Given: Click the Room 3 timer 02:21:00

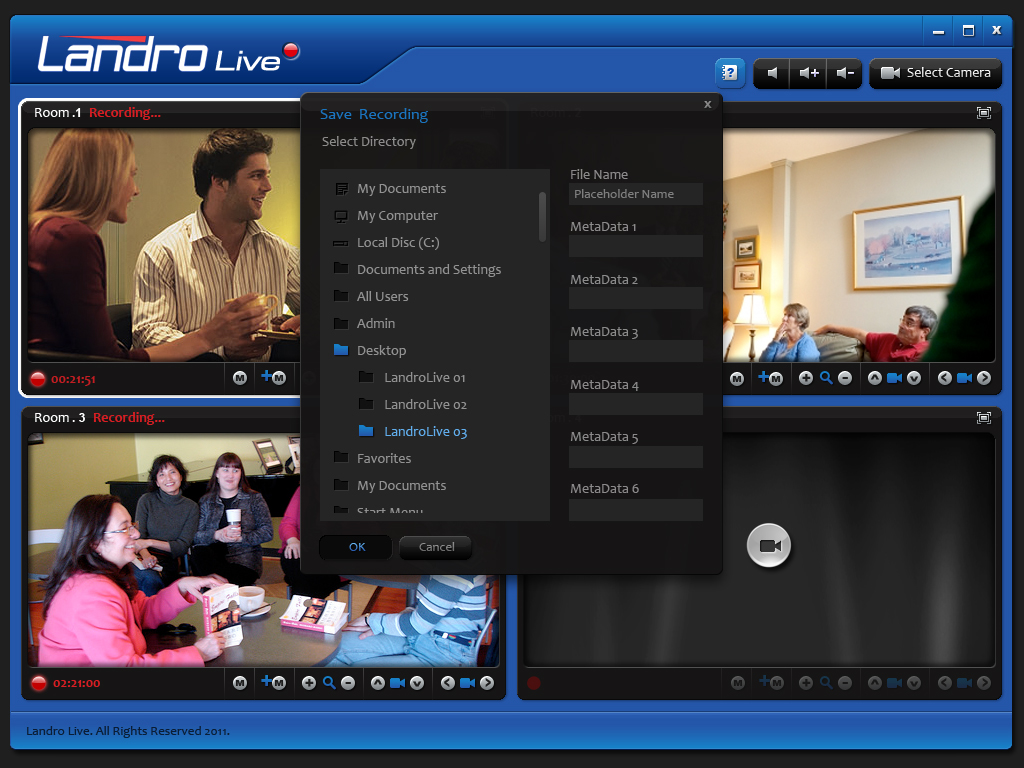Looking at the screenshot, I should click(76, 684).
